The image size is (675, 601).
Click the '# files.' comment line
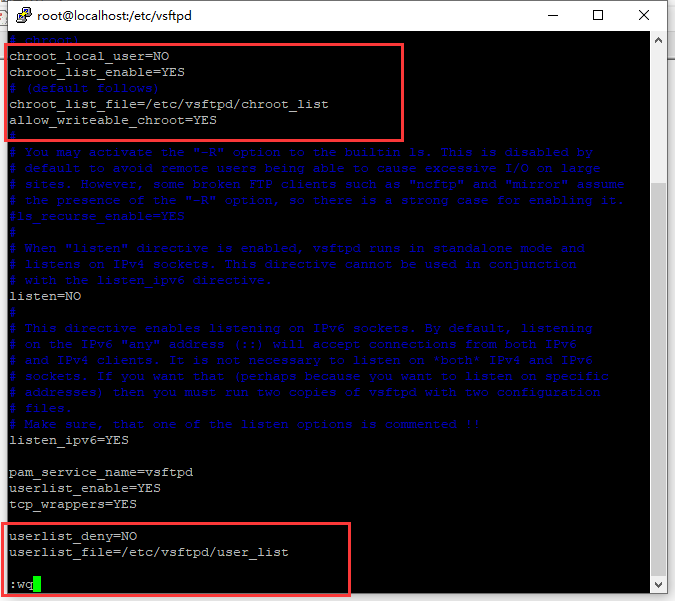[40, 408]
